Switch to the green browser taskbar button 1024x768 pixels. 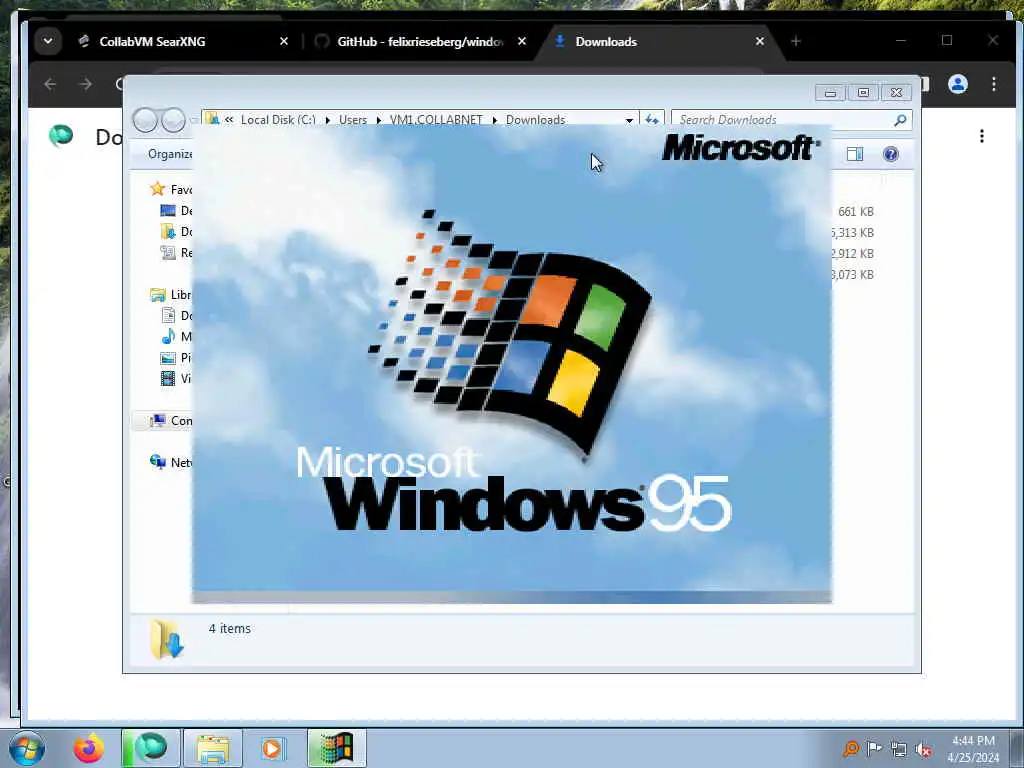[151, 748]
